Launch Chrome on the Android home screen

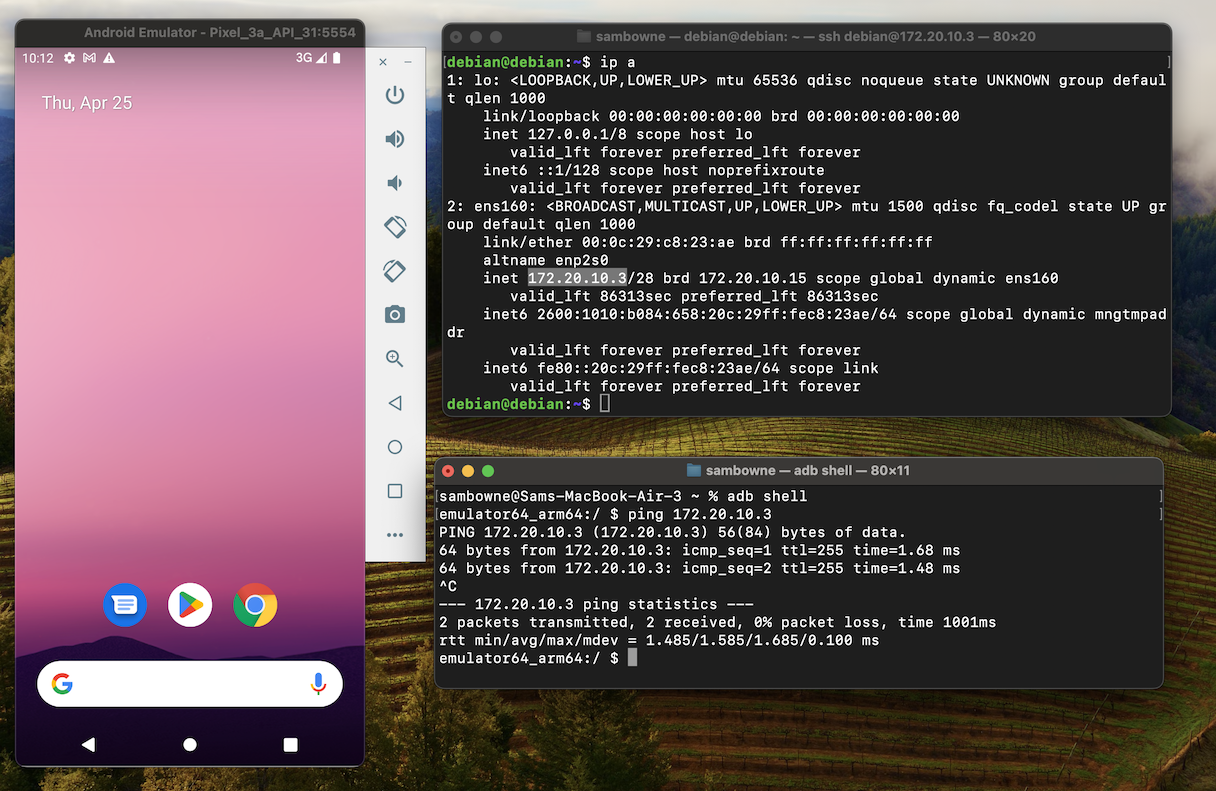coord(255,605)
